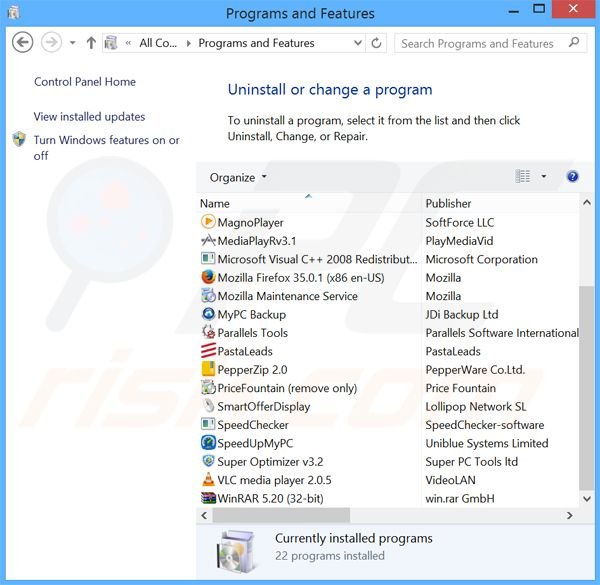The image size is (600, 585).
Task: Click publisher VideoLAN
Action: coord(450,480)
